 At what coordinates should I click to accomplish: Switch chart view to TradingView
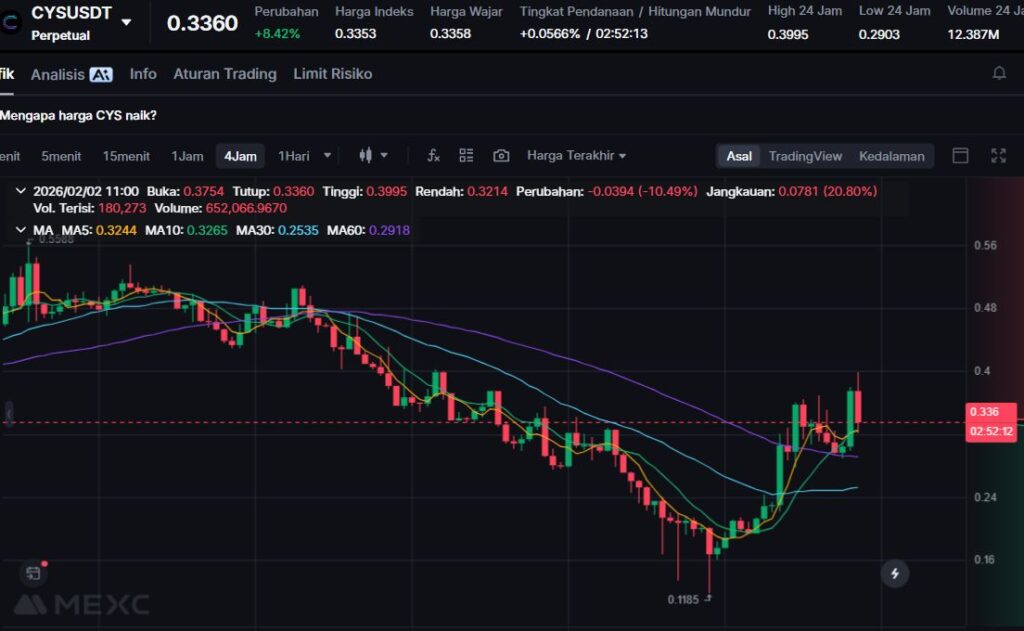[805, 156]
